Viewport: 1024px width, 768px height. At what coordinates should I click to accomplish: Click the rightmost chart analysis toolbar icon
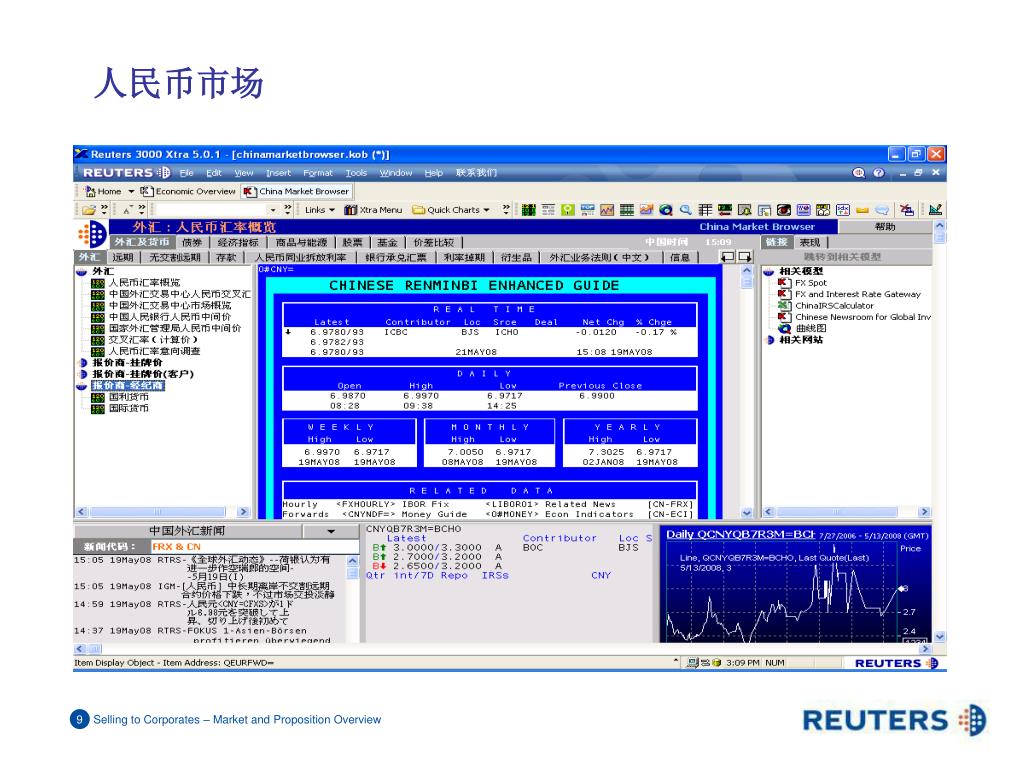(x=935, y=210)
